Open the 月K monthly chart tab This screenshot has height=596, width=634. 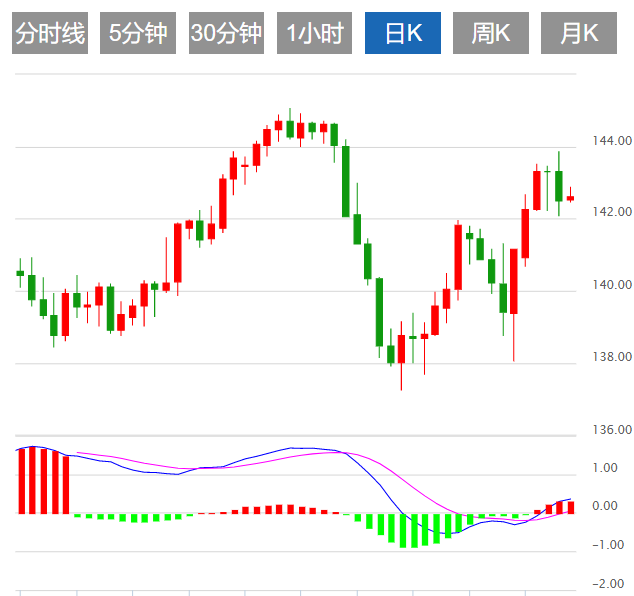(579, 34)
